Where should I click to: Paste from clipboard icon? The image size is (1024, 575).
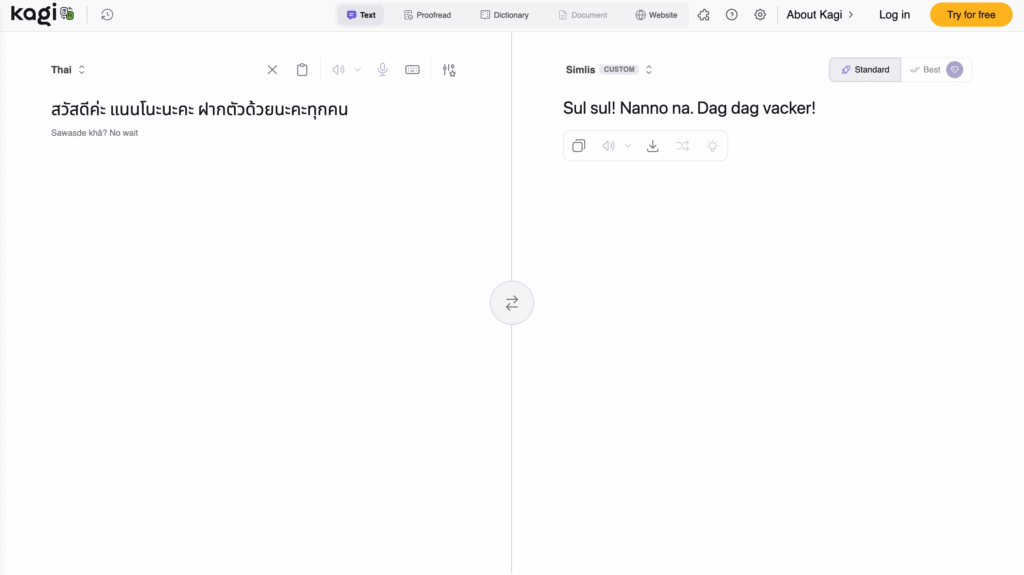pos(302,70)
